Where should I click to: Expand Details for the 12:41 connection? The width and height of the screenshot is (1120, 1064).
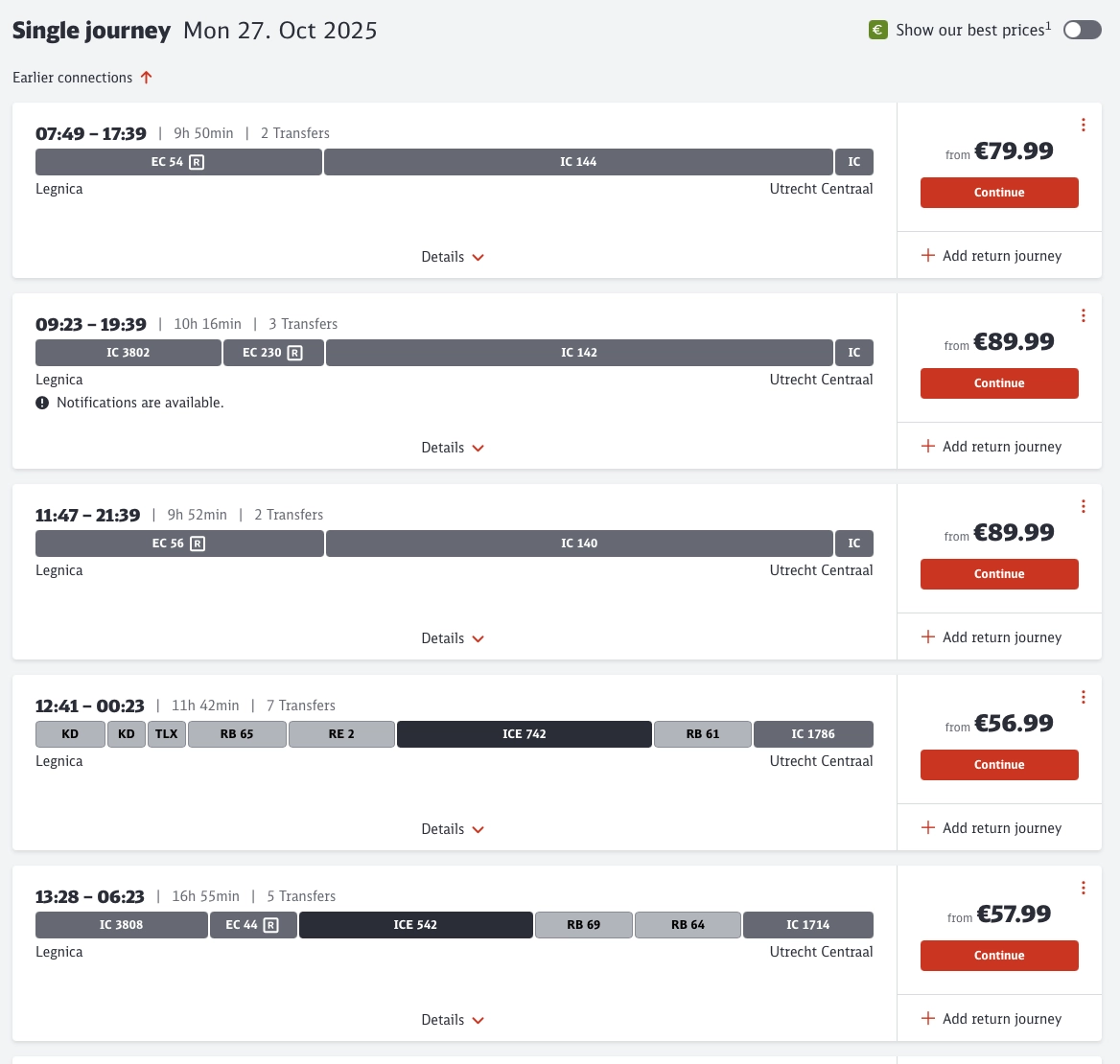453,829
